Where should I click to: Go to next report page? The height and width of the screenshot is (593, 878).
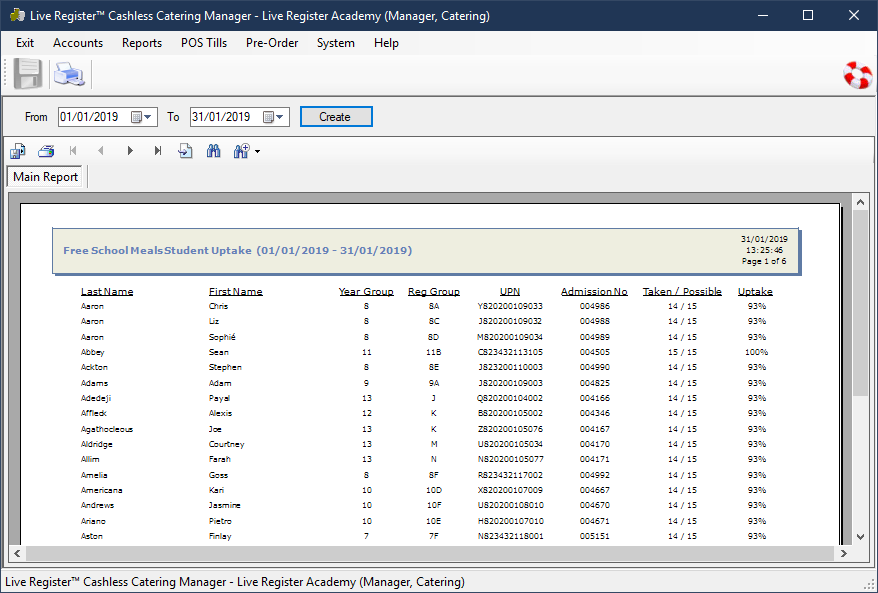click(x=130, y=151)
